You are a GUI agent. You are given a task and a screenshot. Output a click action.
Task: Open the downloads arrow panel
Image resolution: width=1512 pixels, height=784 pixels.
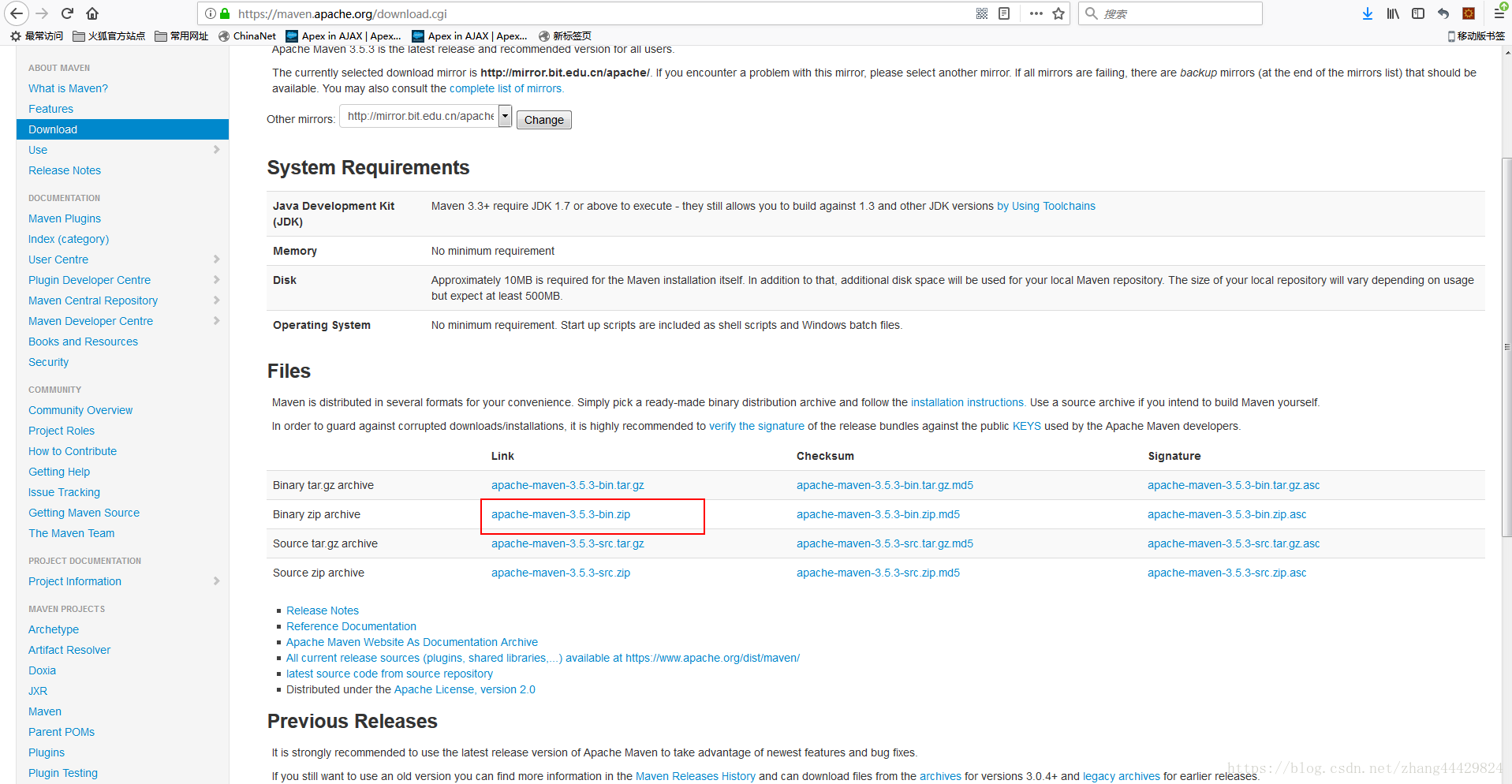(1368, 13)
